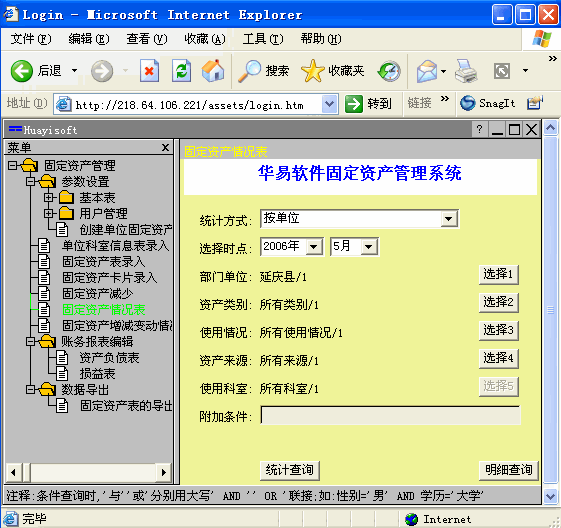Click the 统计查询 button

pos(289,470)
